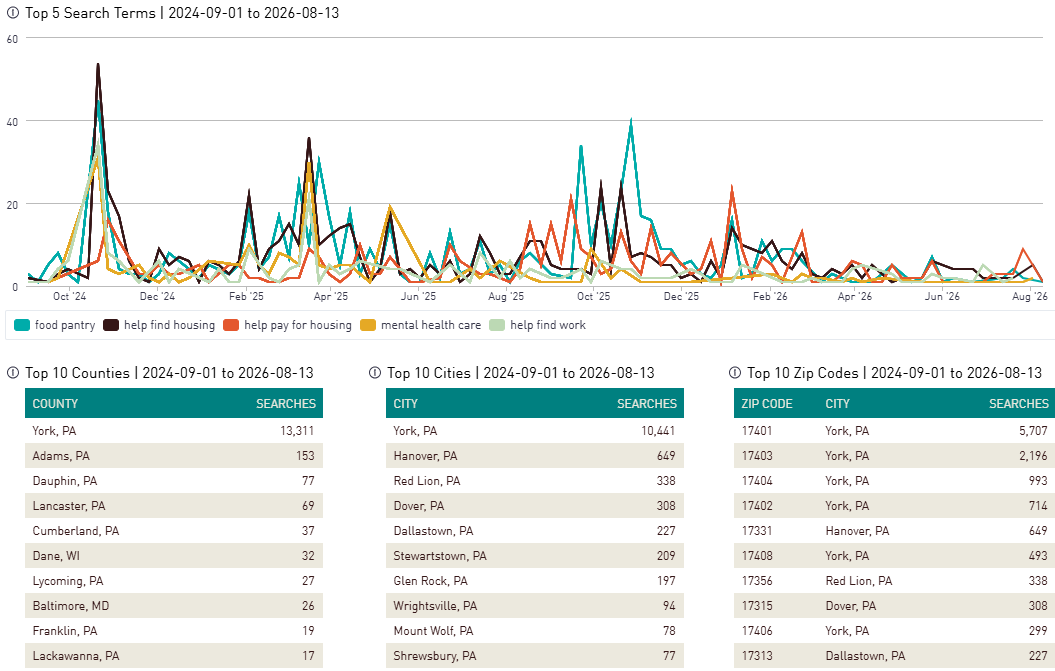The image size is (1055, 671).
Task: Click the mental health care legend label
Action: (x=431, y=325)
